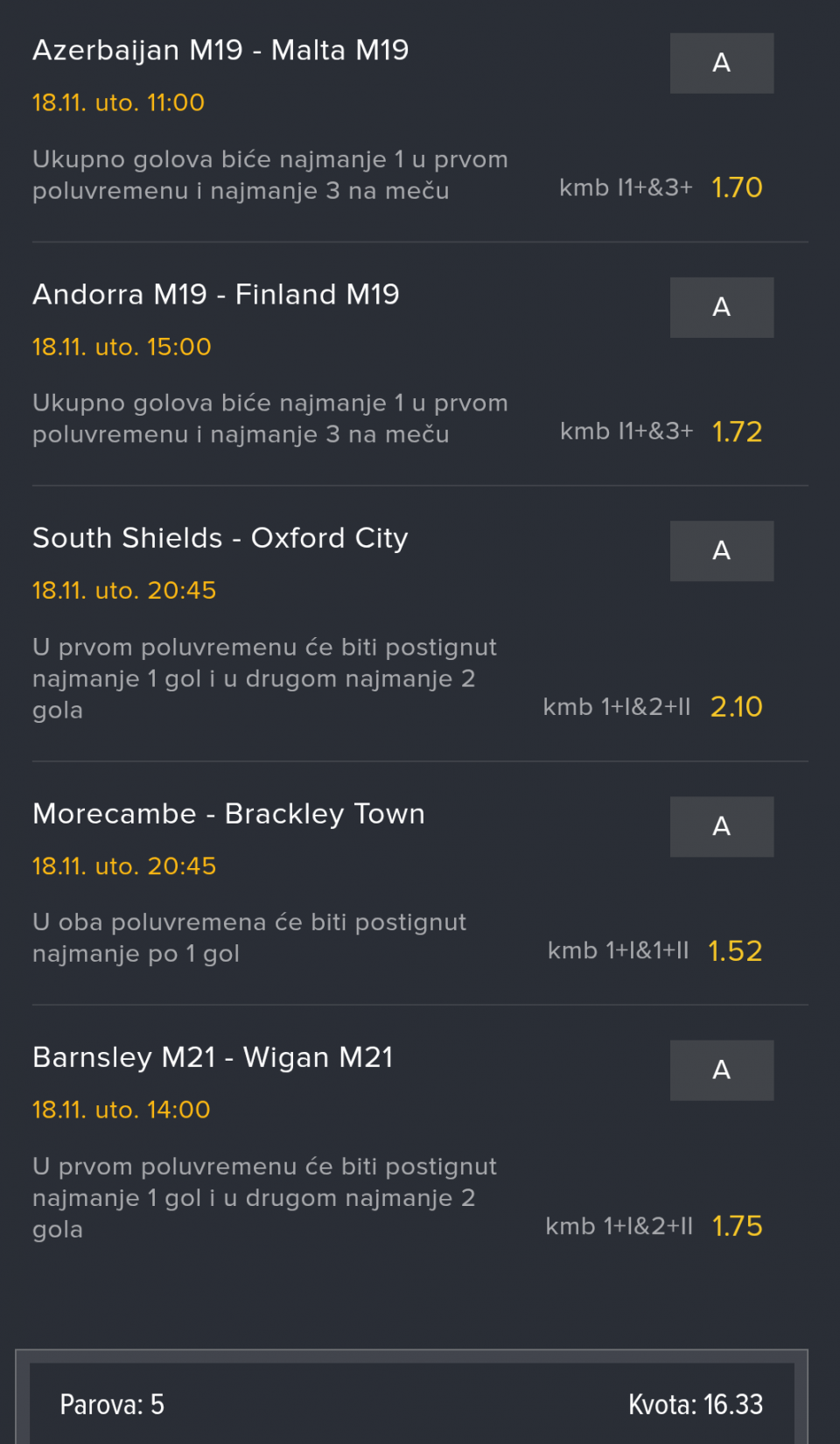Hit the A button next to Morecambe - Brackley Town
Image resolution: width=840 pixels, height=1444 pixels.
(x=721, y=826)
